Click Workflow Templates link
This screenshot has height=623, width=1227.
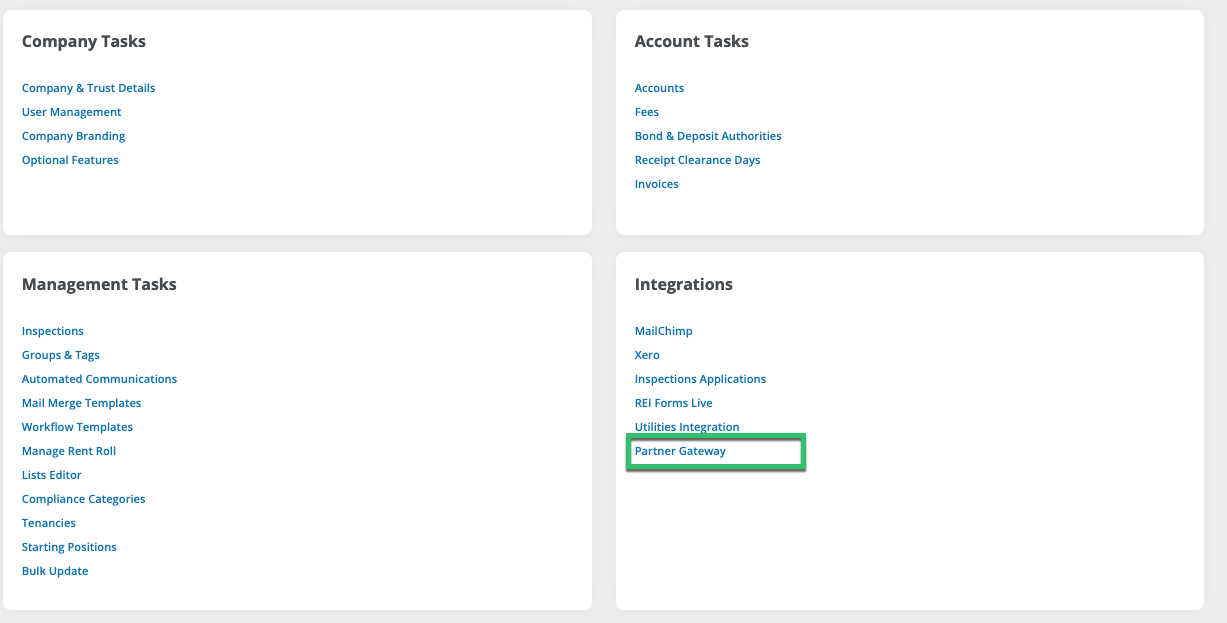[78, 427]
